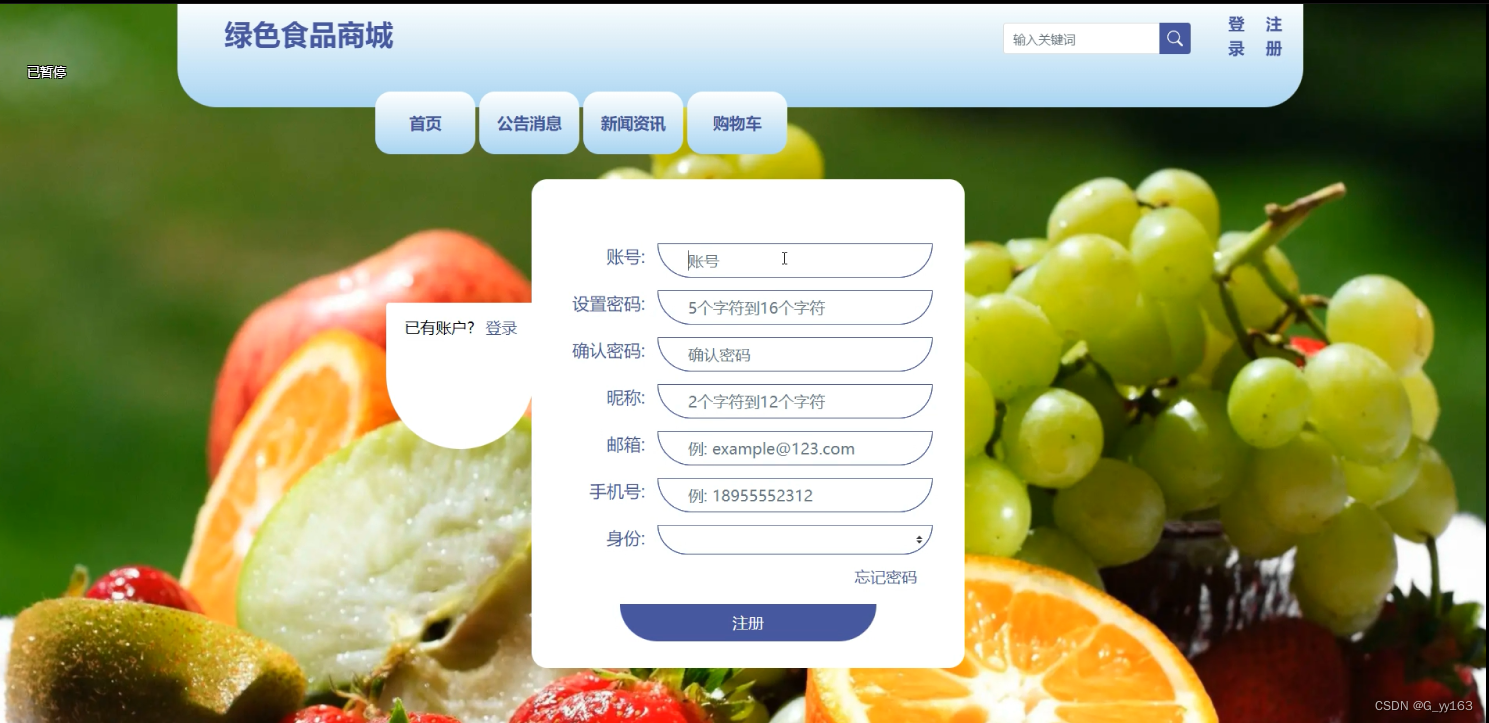Select the 手机号 phone number field
The image size is (1489, 723).
point(795,495)
